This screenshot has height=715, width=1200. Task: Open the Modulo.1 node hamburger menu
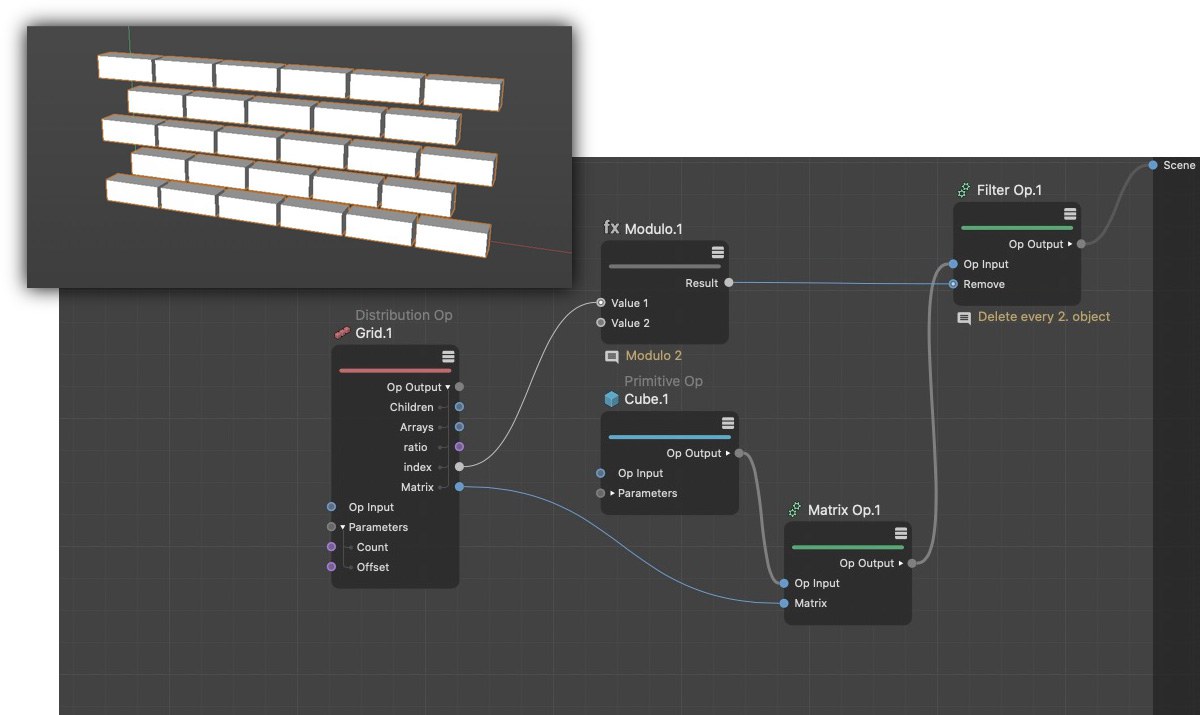coord(717,252)
